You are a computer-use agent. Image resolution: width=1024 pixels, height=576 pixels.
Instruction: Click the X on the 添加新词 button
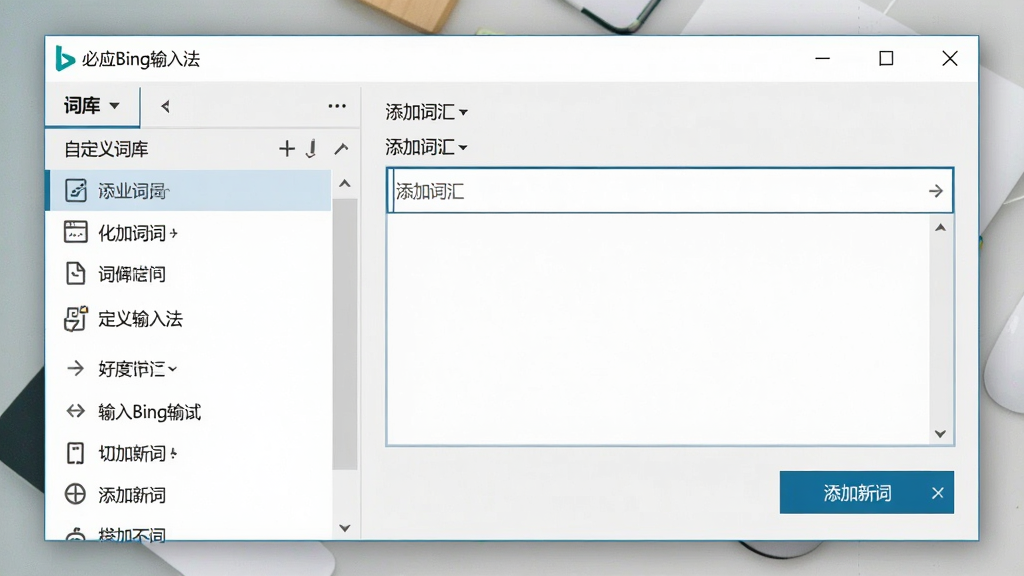938,493
